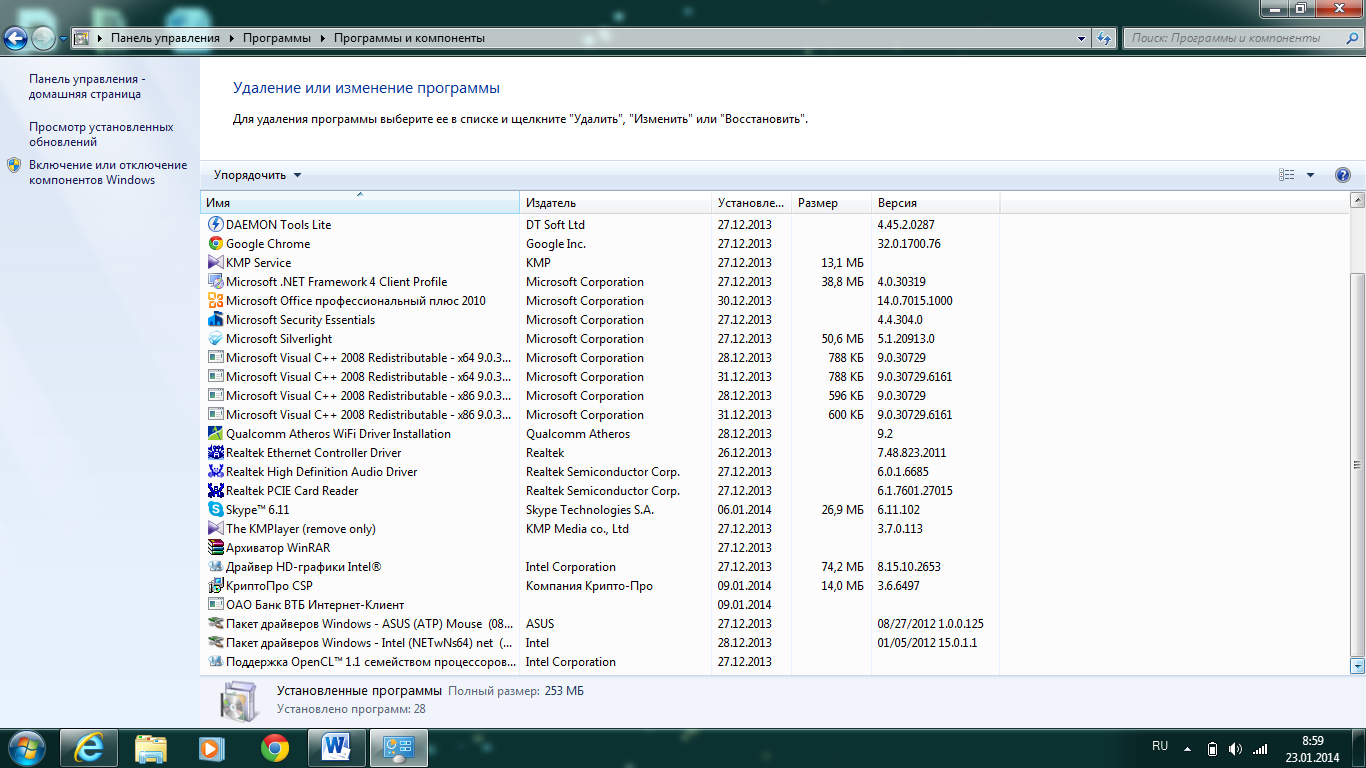Select Пакет драйверов Windows - ASUS (ATP) Mouse

(x=600, y=624)
